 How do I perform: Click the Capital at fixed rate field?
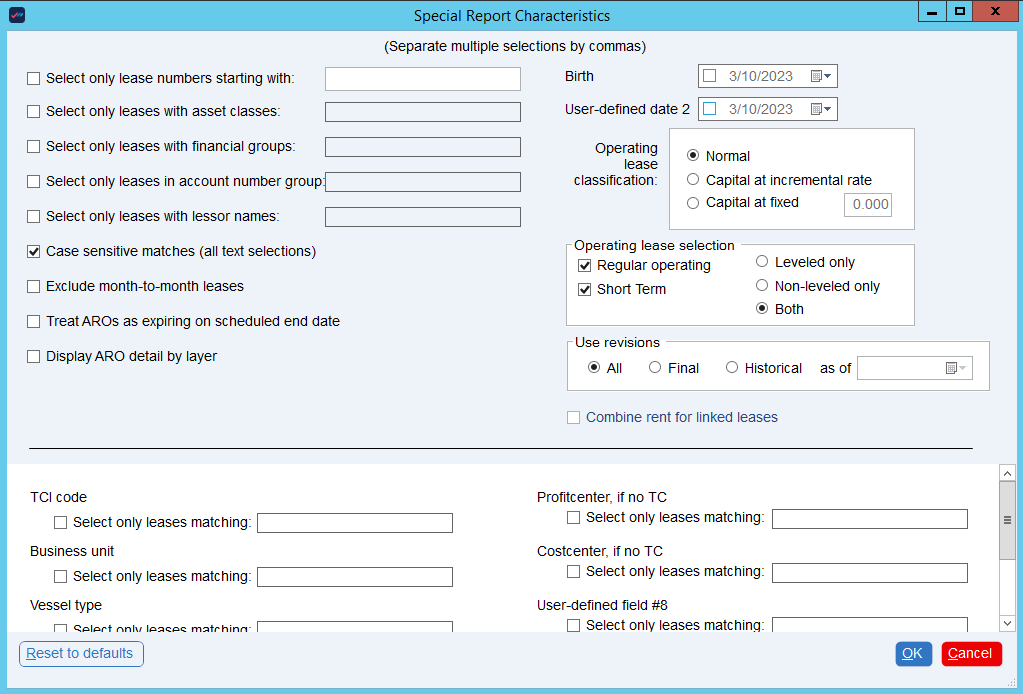pyautogui.click(x=868, y=205)
